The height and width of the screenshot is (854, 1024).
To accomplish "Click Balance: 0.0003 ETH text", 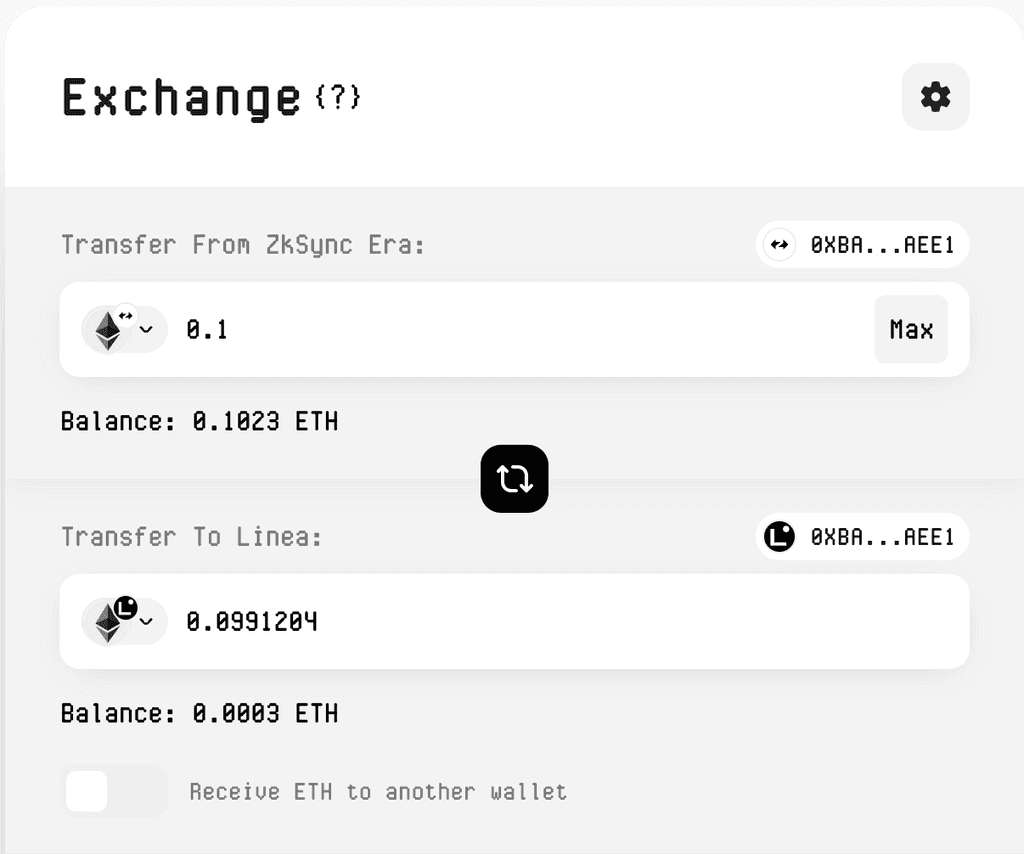I will coord(199,713).
